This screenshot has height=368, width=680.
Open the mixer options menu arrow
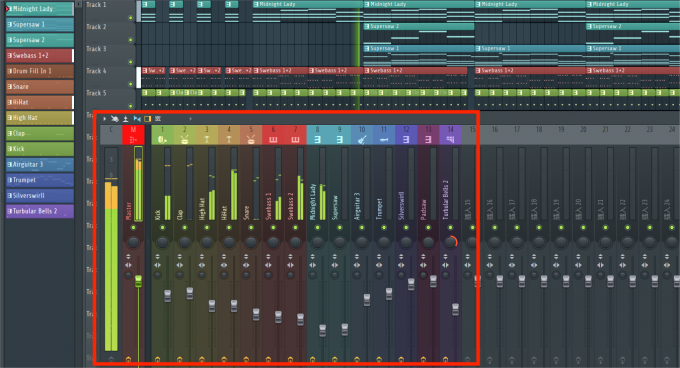105,118
